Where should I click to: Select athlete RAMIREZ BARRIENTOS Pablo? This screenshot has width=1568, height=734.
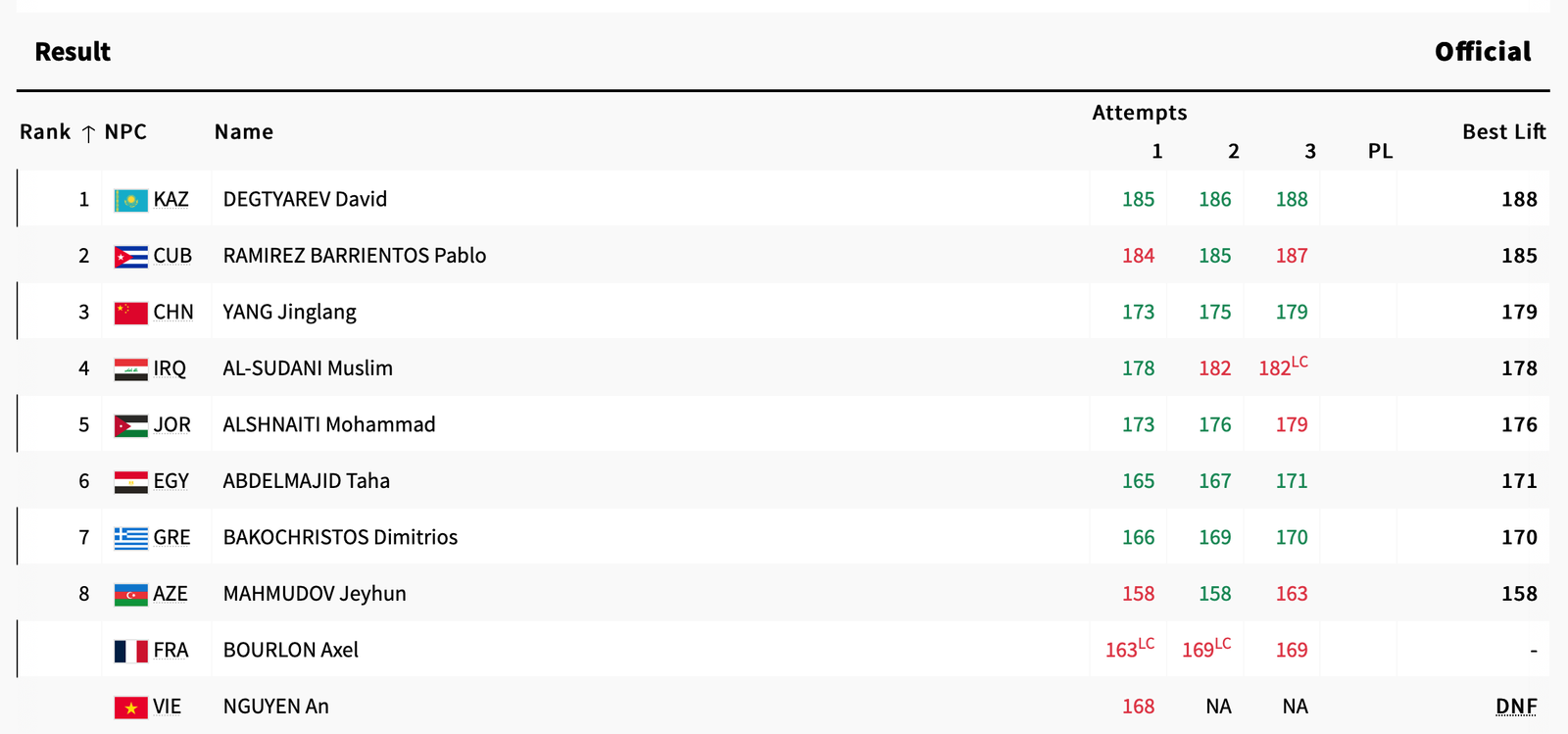click(355, 256)
